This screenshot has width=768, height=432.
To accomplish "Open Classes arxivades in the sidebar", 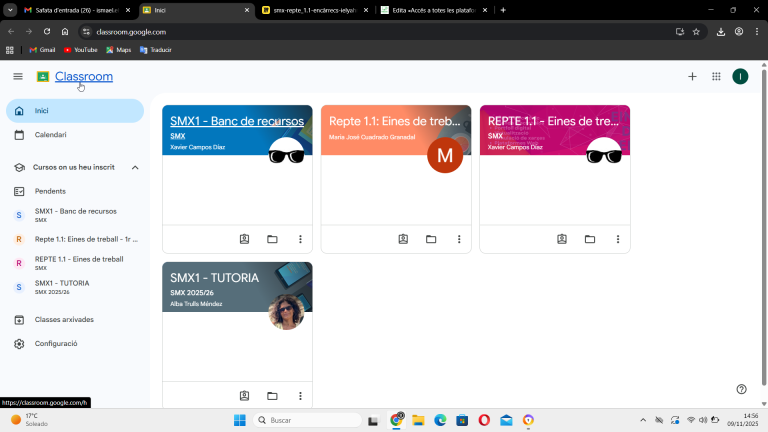I will point(64,320).
